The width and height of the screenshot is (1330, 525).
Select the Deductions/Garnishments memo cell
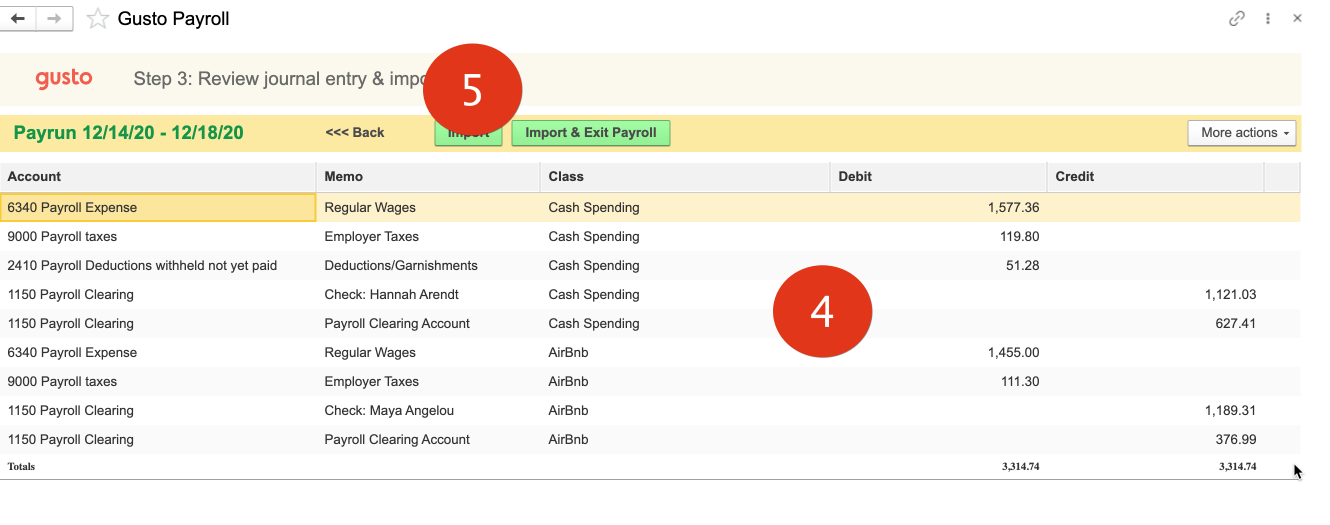click(429, 265)
